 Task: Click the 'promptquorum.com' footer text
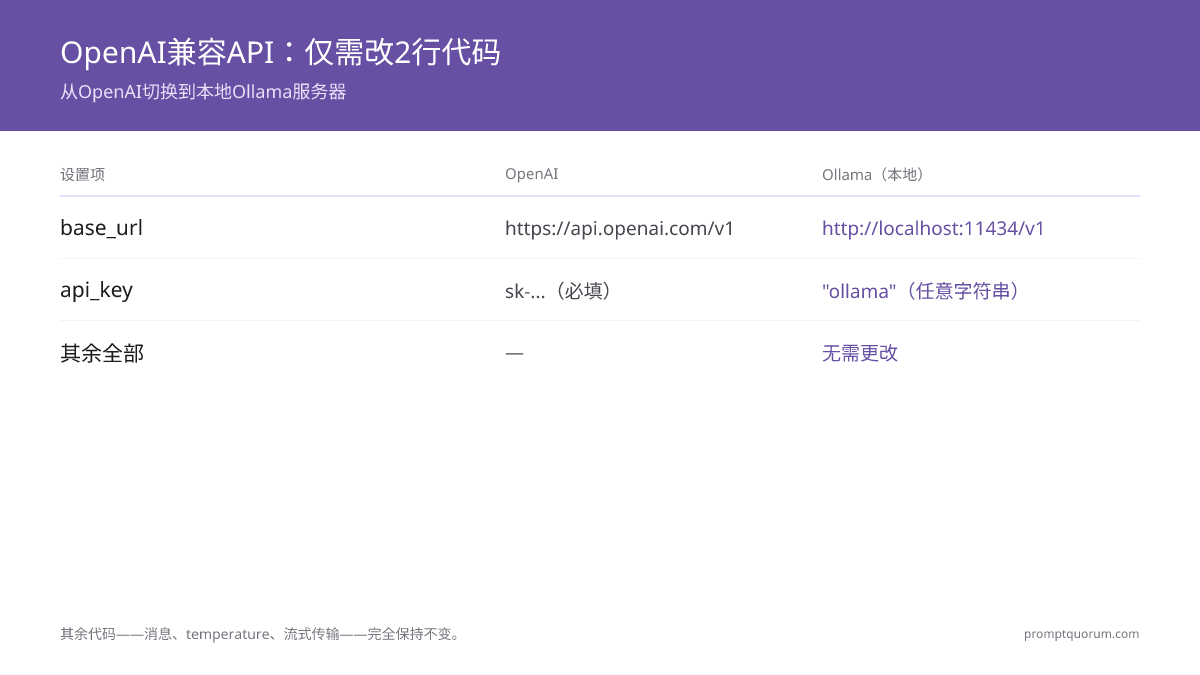point(1081,634)
